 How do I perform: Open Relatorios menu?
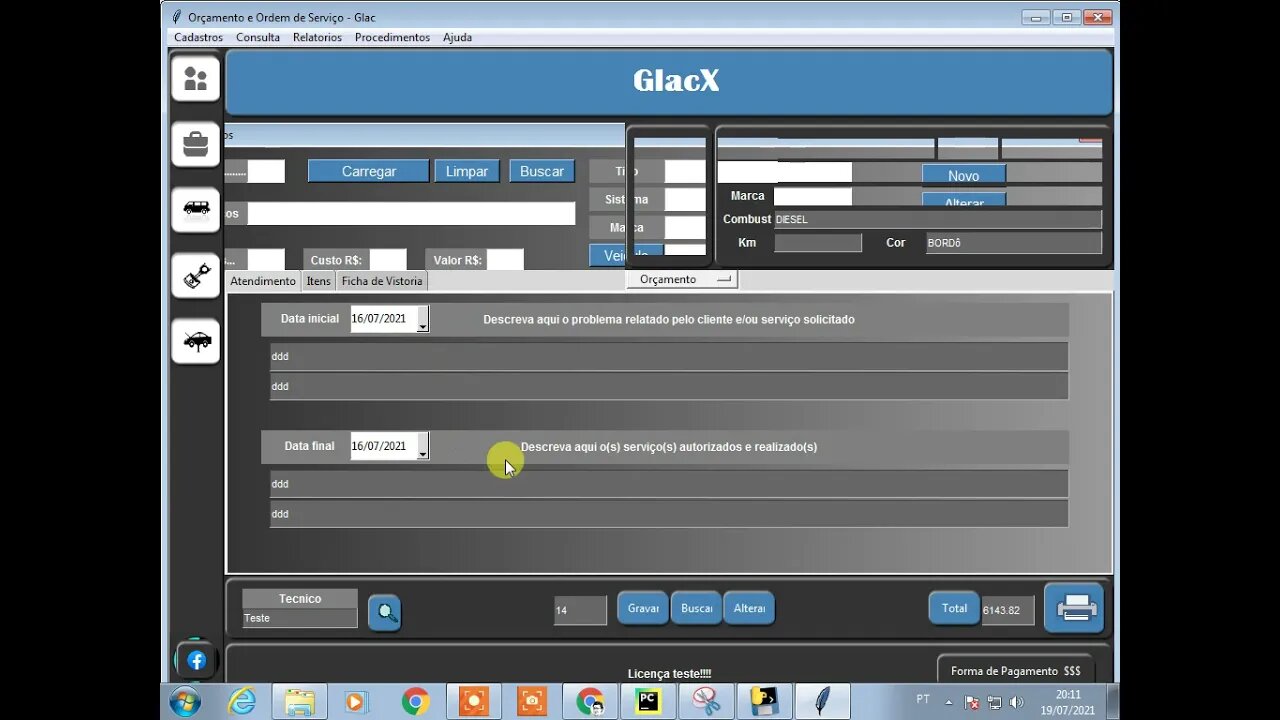coord(317,37)
